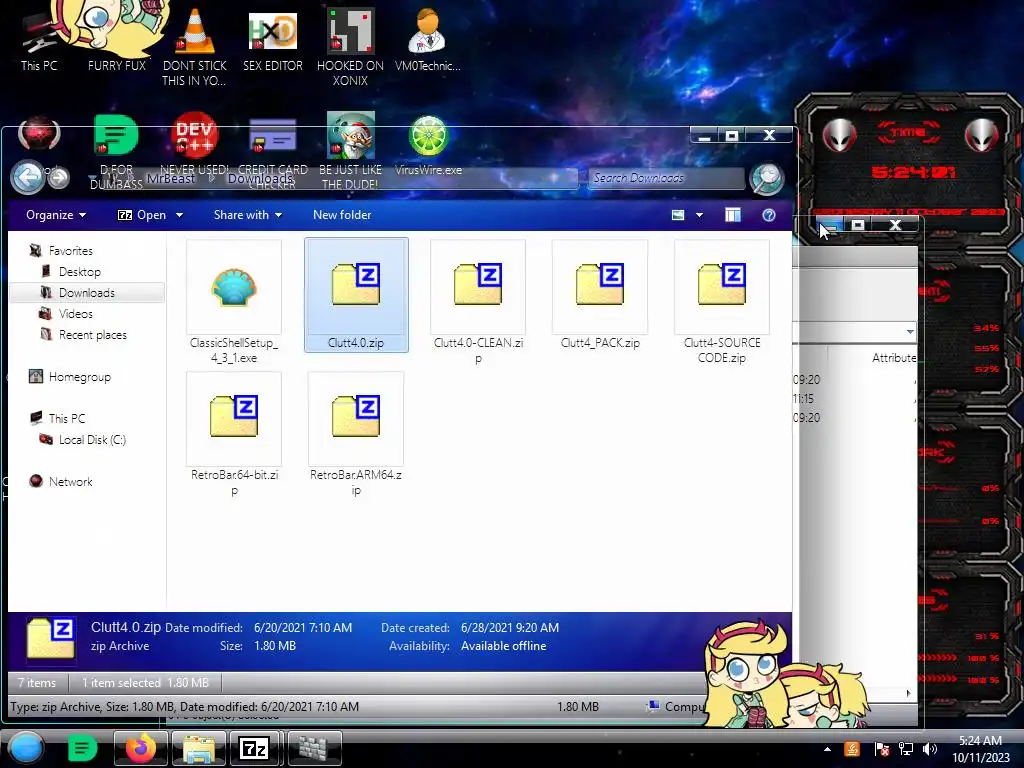Click the volume speaker tray icon
Screen dimensions: 1024x768
click(x=929, y=749)
